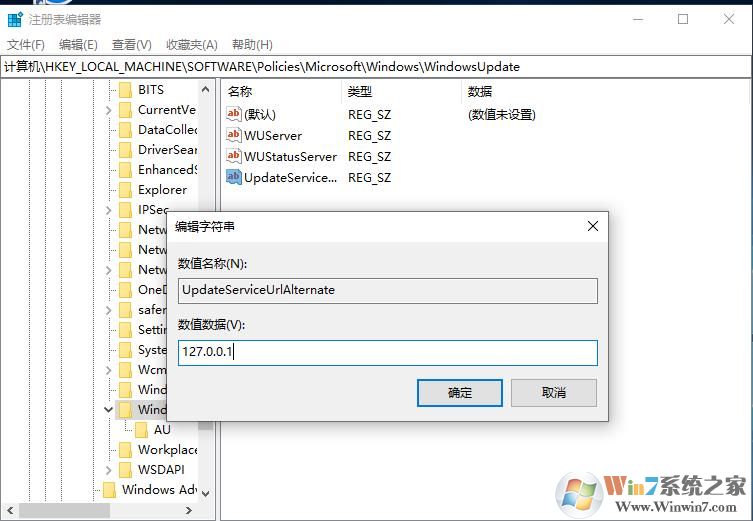
Task: Open the 查看(V) menu
Action: tap(132, 45)
